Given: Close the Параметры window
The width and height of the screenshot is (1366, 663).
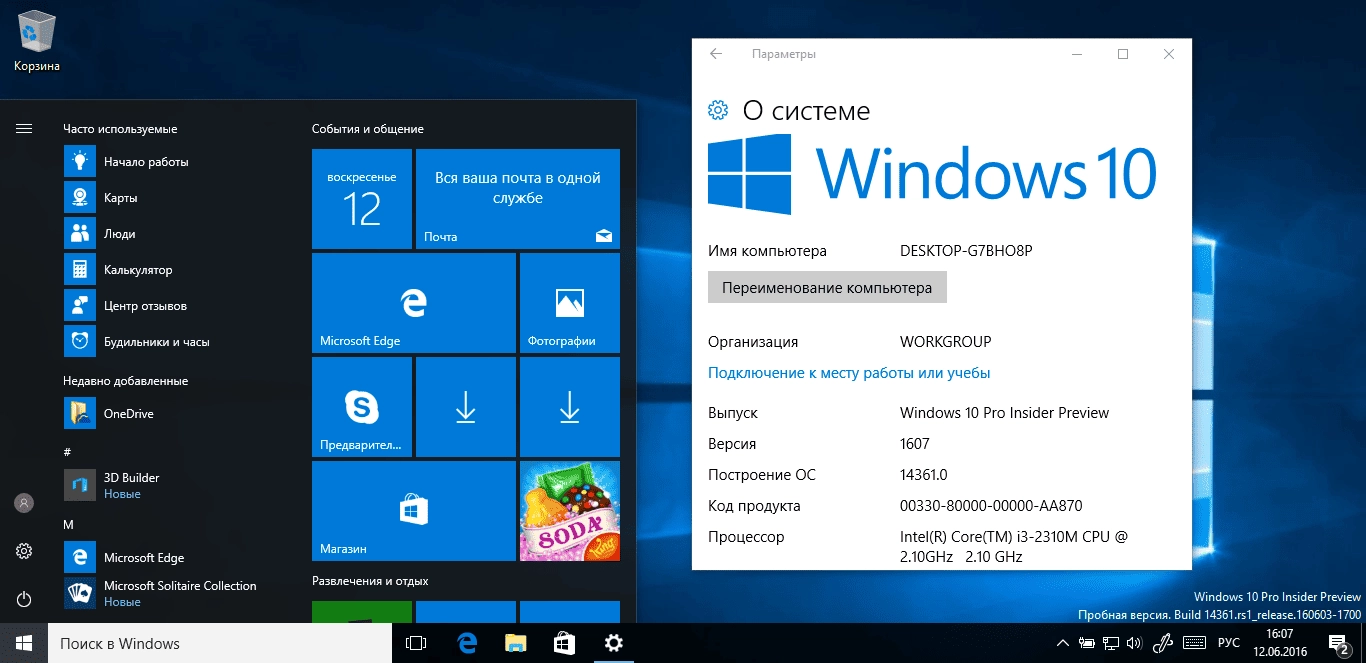Looking at the screenshot, I should click(x=1169, y=54).
